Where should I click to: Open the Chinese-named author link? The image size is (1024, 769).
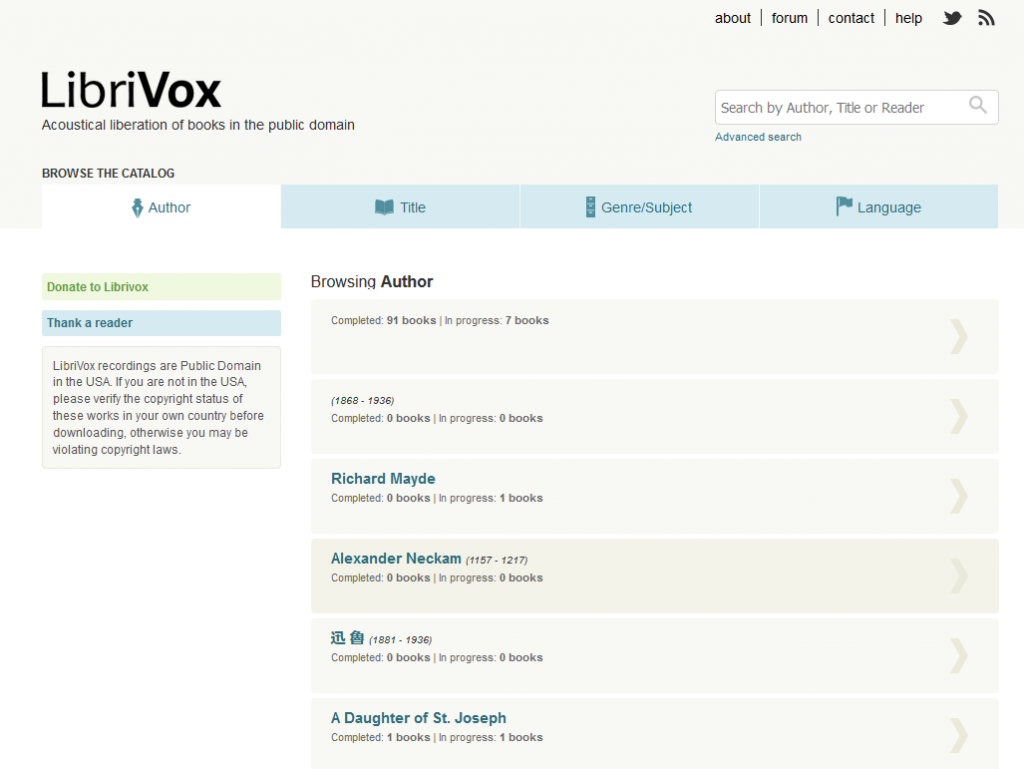click(x=347, y=638)
